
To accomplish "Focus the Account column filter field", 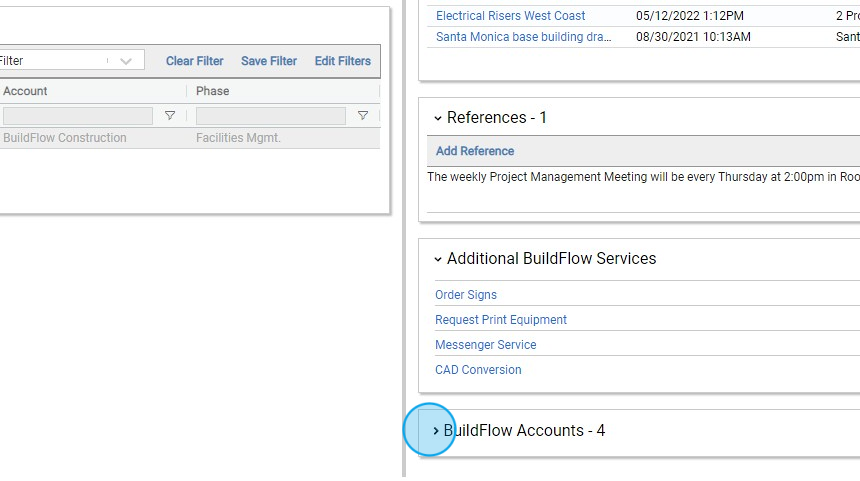I will pyautogui.click(x=78, y=116).
